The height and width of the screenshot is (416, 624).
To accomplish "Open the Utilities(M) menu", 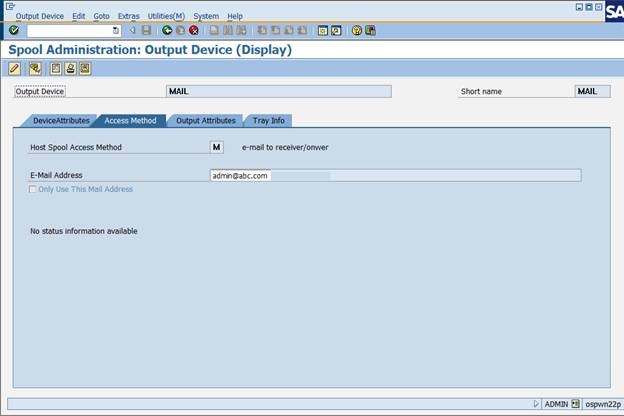I will [x=166, y=16].
